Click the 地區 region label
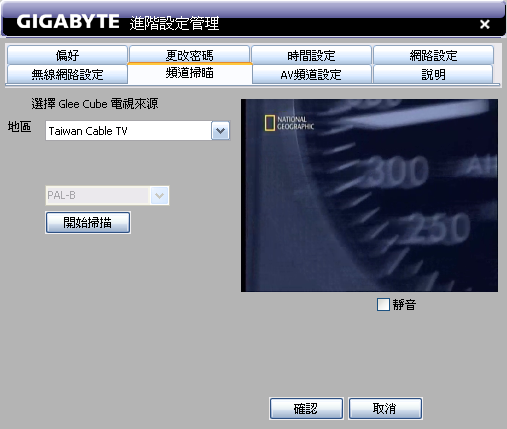 coord(19,127)
